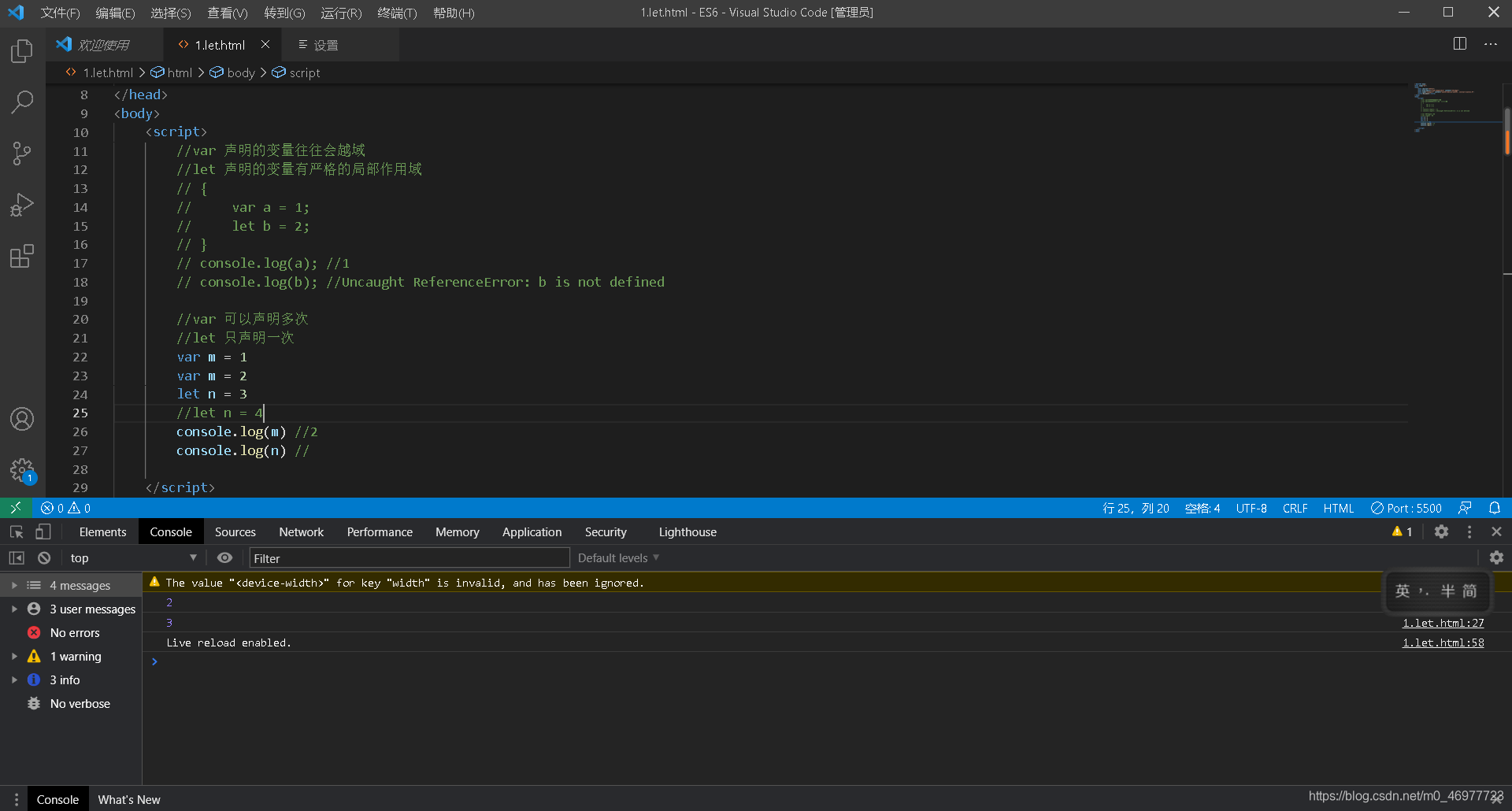Open the Run and Debug view

(22, 205)
